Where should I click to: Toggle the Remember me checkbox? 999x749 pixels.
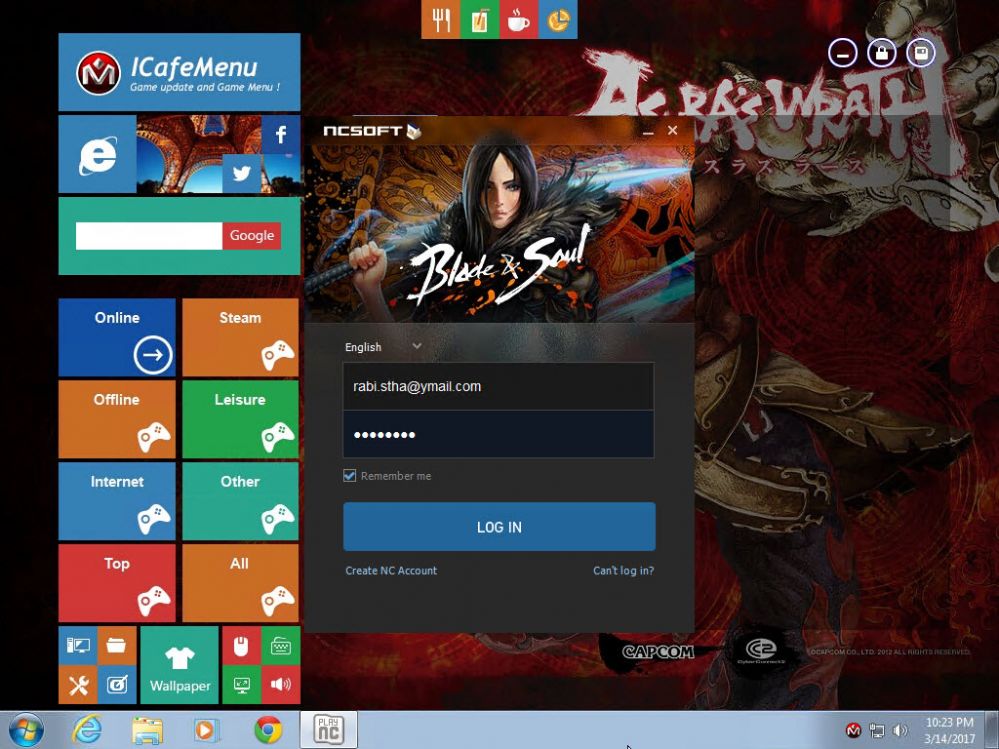(x=349, y=475)
